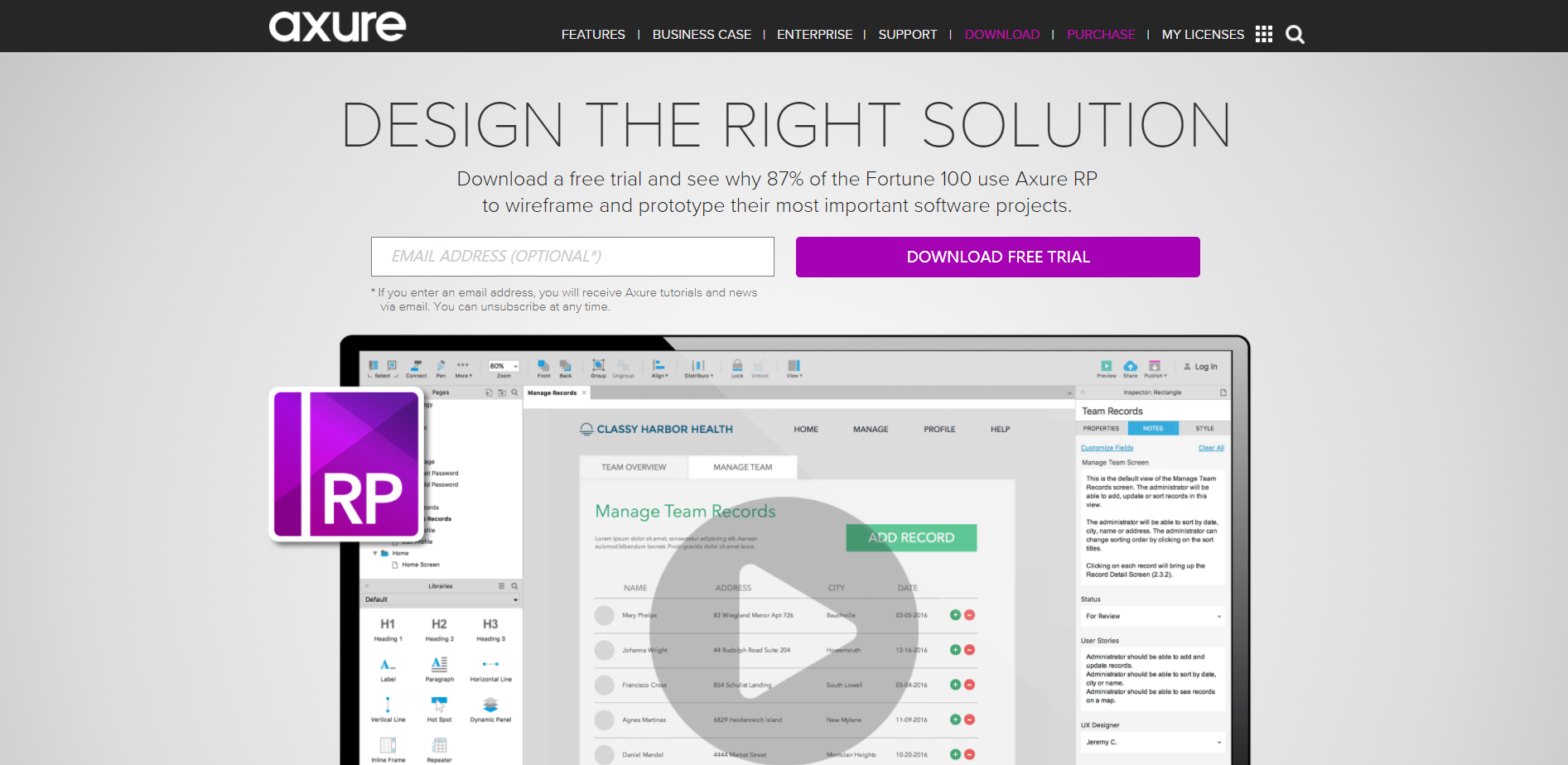
Task: Open the apps grid icon in header
Action: click(1264, 34)
